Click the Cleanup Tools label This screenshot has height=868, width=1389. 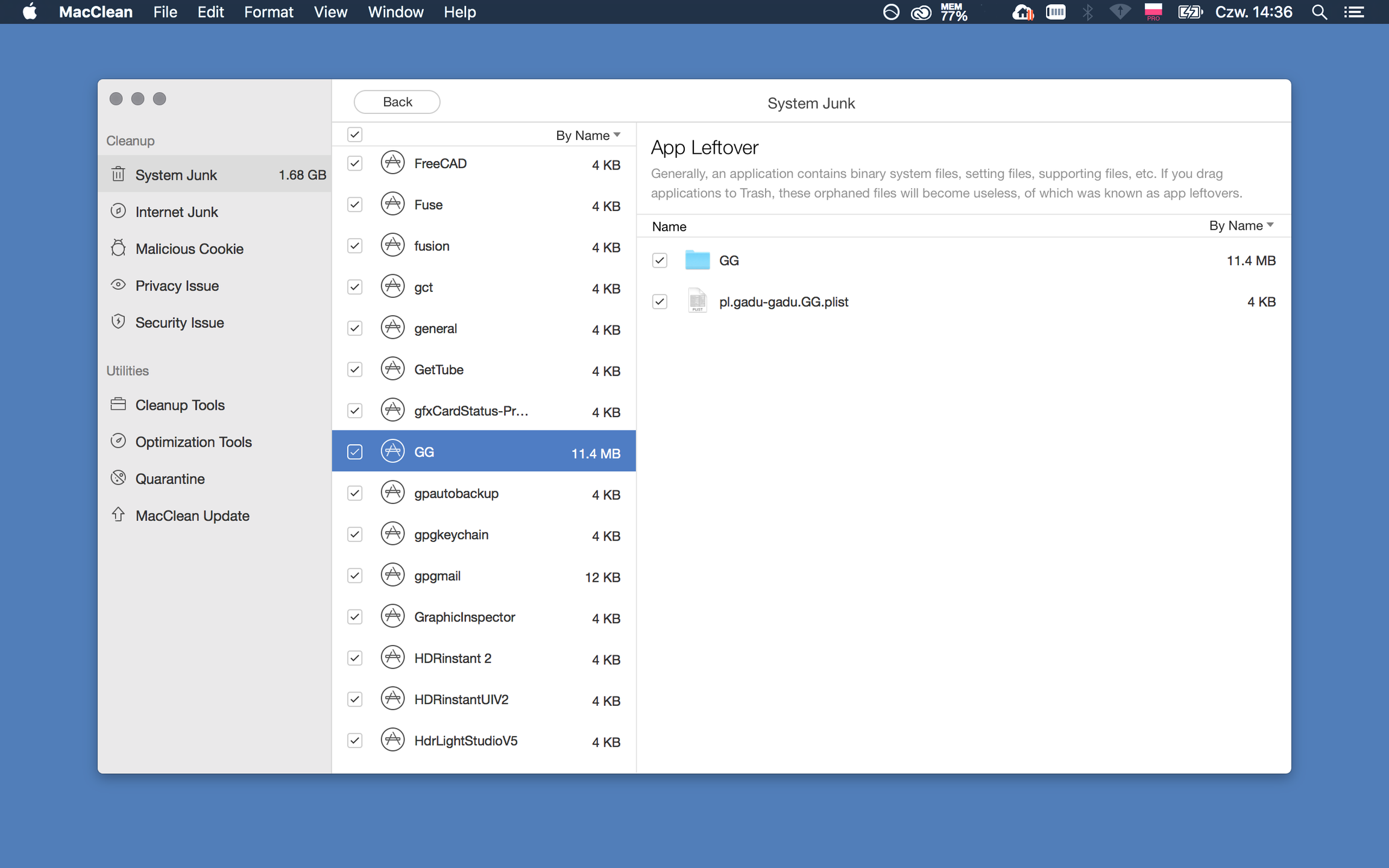[180, 405]
